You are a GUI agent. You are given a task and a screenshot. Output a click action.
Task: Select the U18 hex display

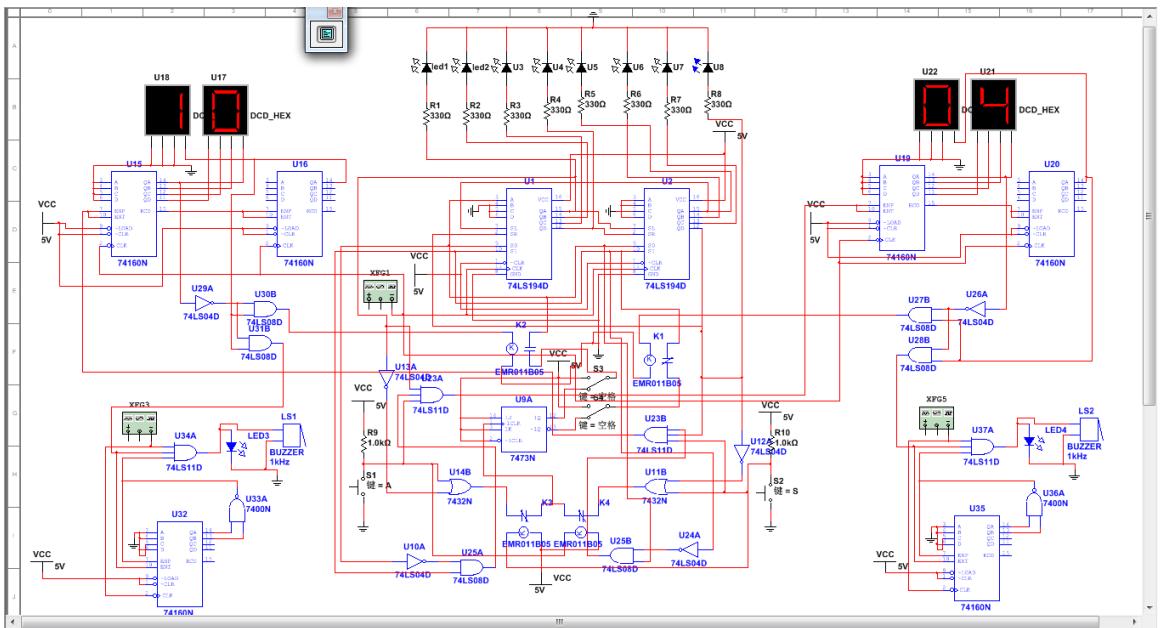tap(167, 110)
